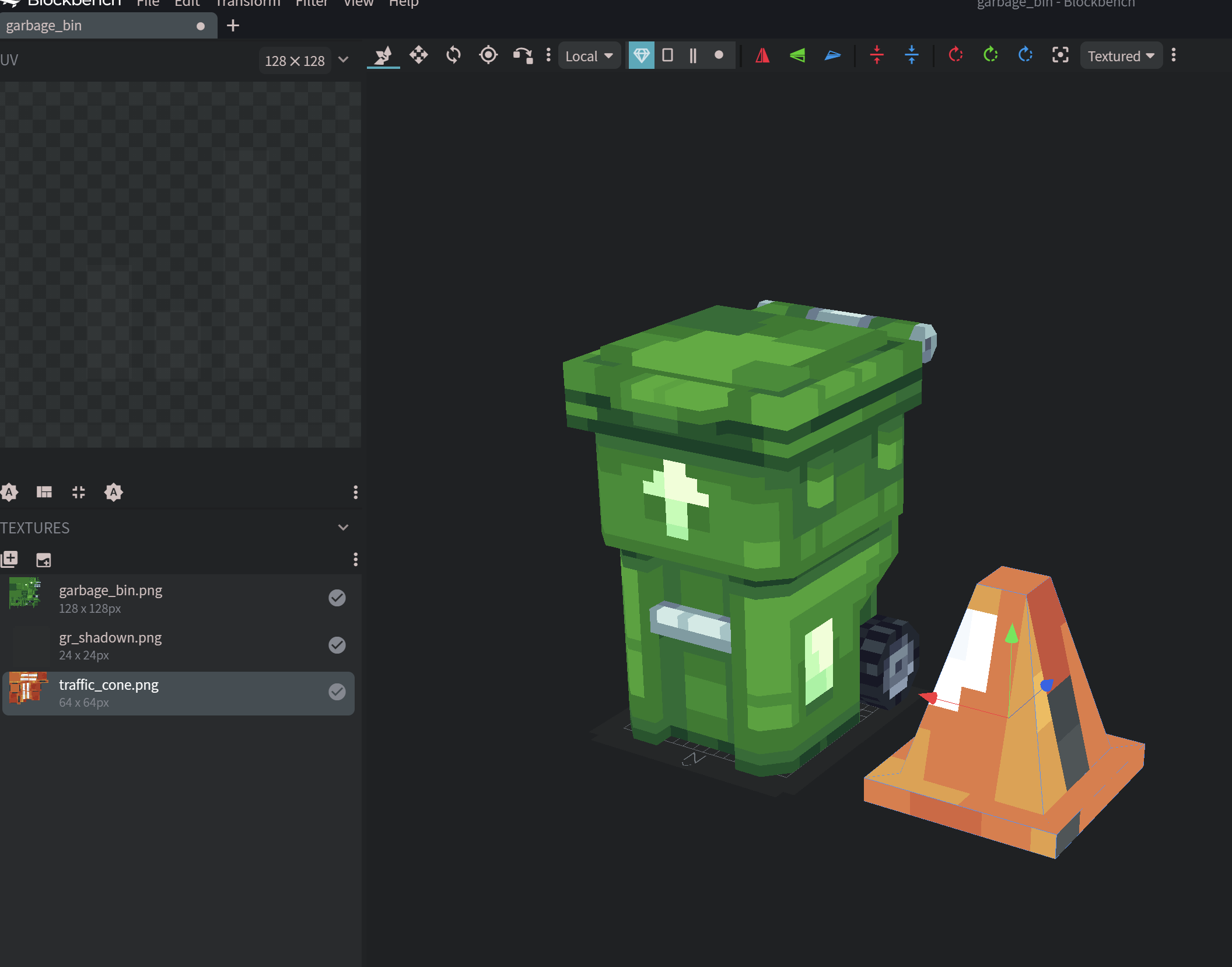
Task: Click the Center view camera icon
Action: pos(1060,55)
